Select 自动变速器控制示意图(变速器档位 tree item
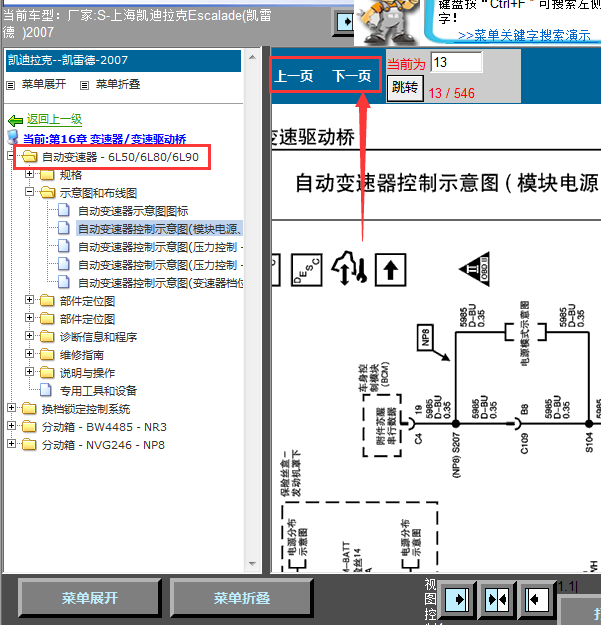 (161, 283)
